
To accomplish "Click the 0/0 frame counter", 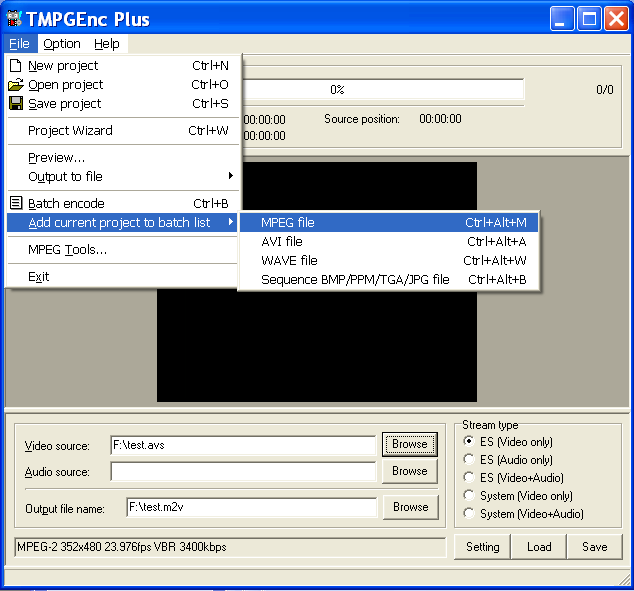I will tap(604, 89).
